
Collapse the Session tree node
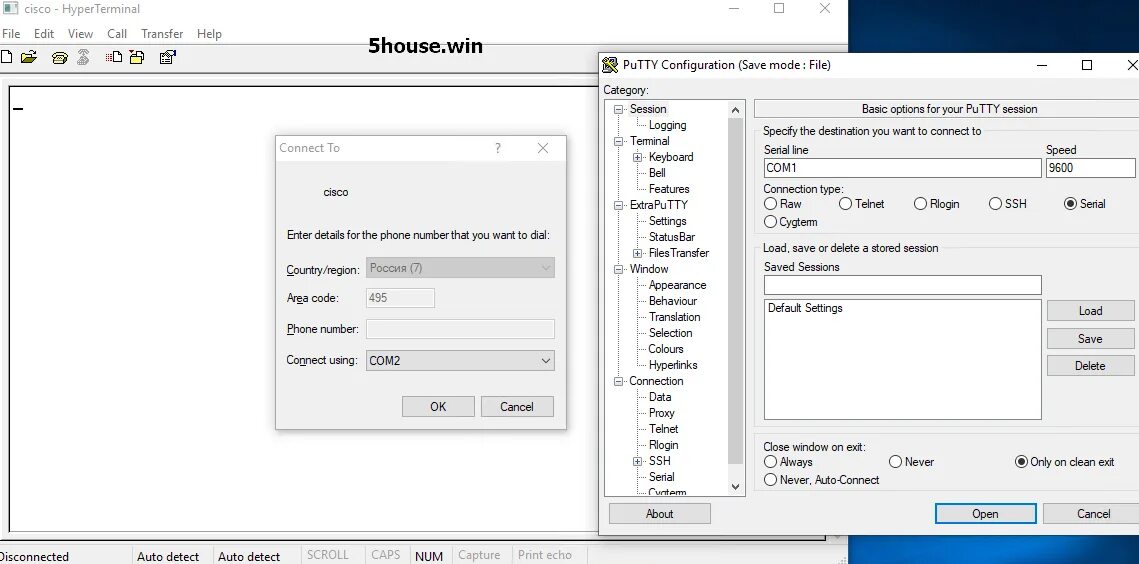(x=619, y=109)
